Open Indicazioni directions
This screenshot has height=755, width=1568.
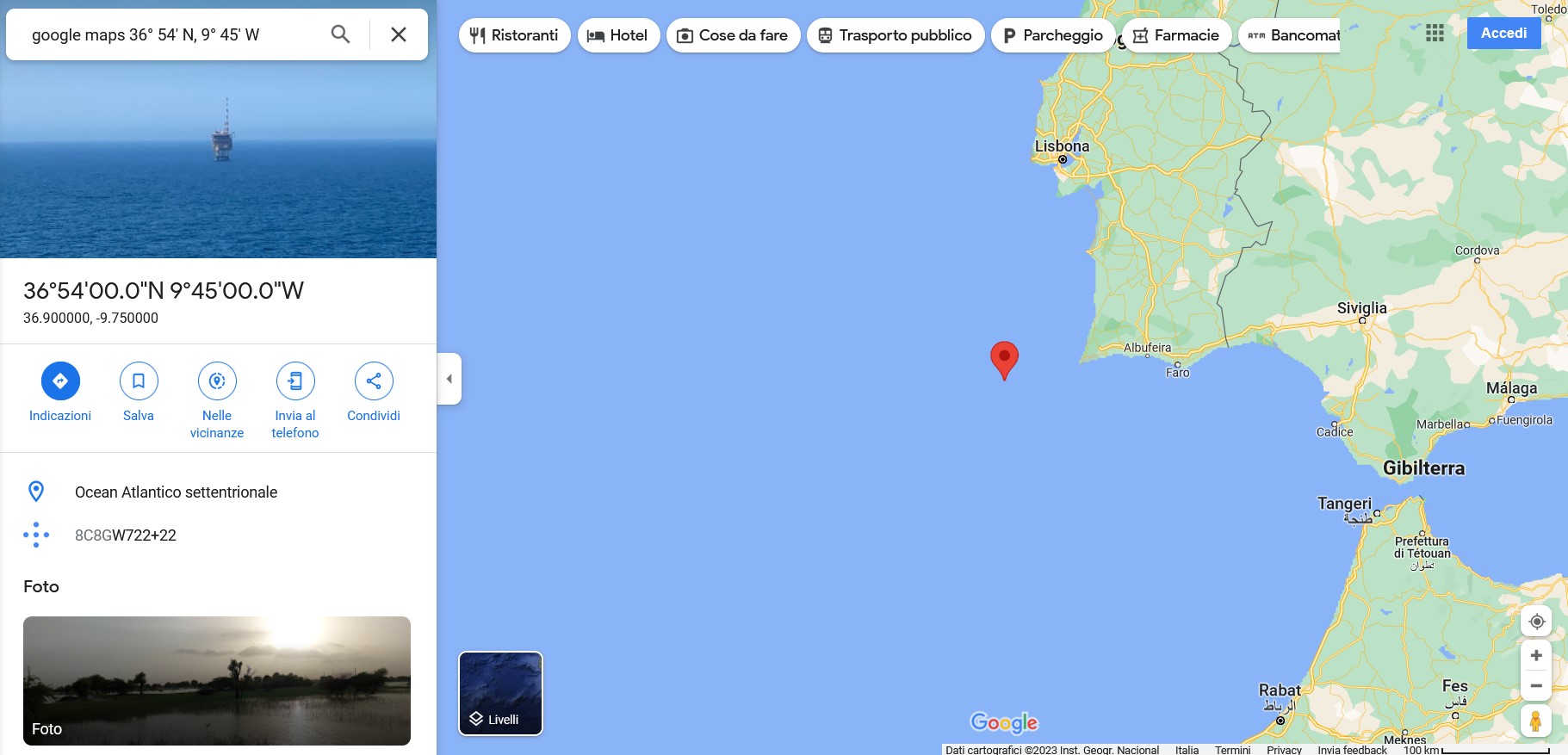point(60,393)
